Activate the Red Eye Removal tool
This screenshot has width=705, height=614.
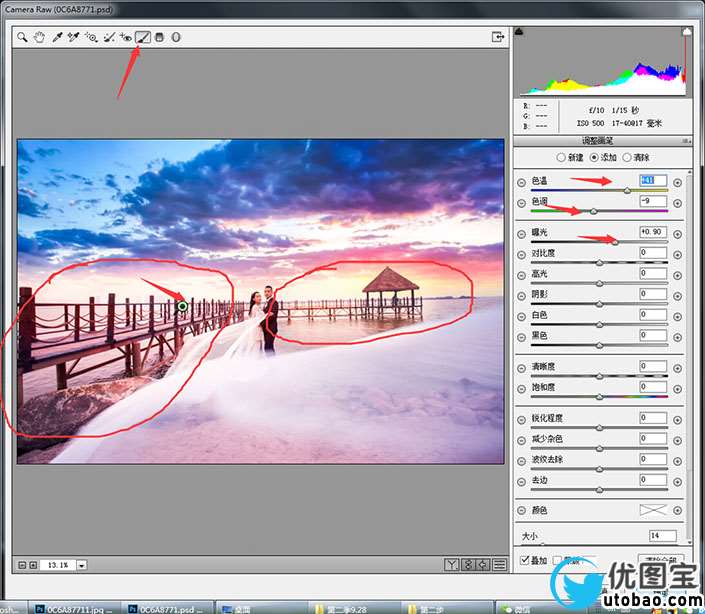coord(126,37)
